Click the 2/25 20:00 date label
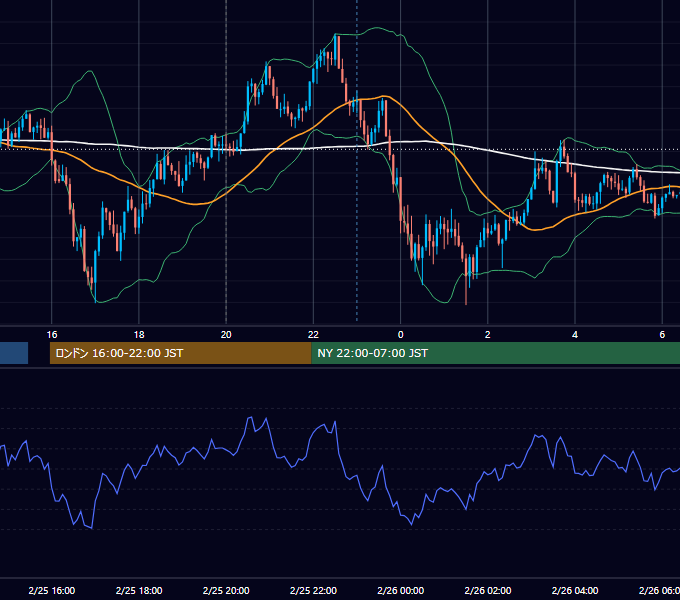680x600 pixels. coord(226,590)
